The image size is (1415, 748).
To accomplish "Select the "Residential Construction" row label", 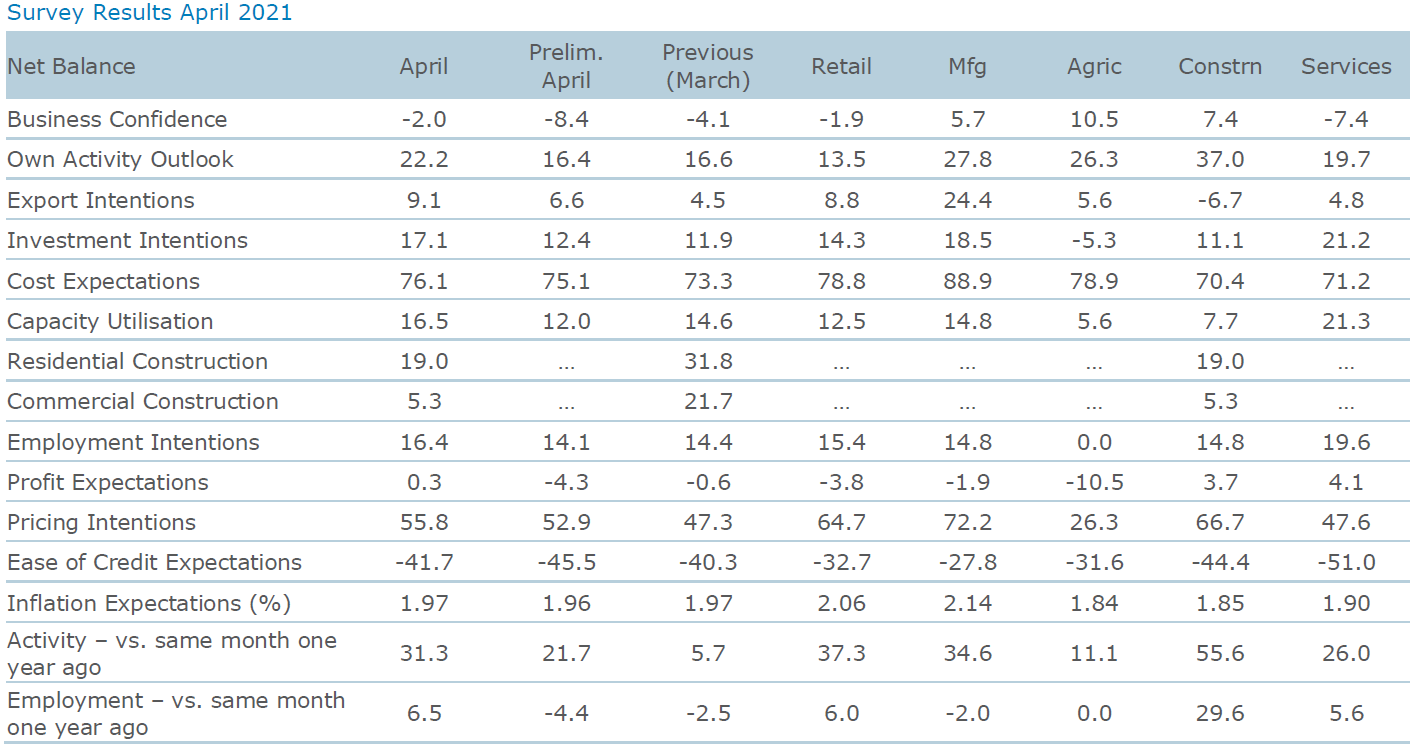I will coord(137,361).
